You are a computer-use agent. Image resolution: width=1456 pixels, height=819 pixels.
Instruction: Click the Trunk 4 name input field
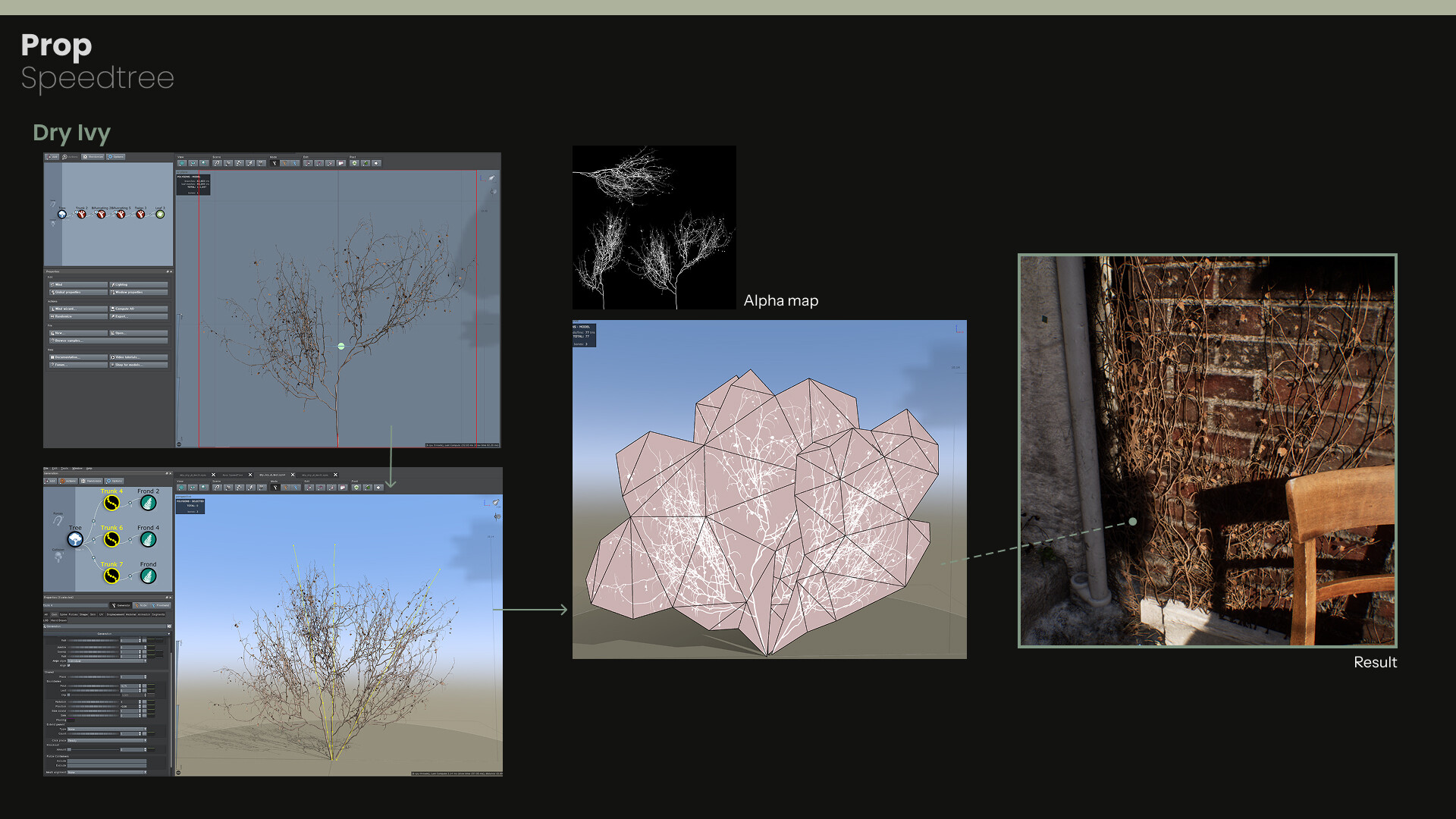pyautogui.click(x=76, y=605)
